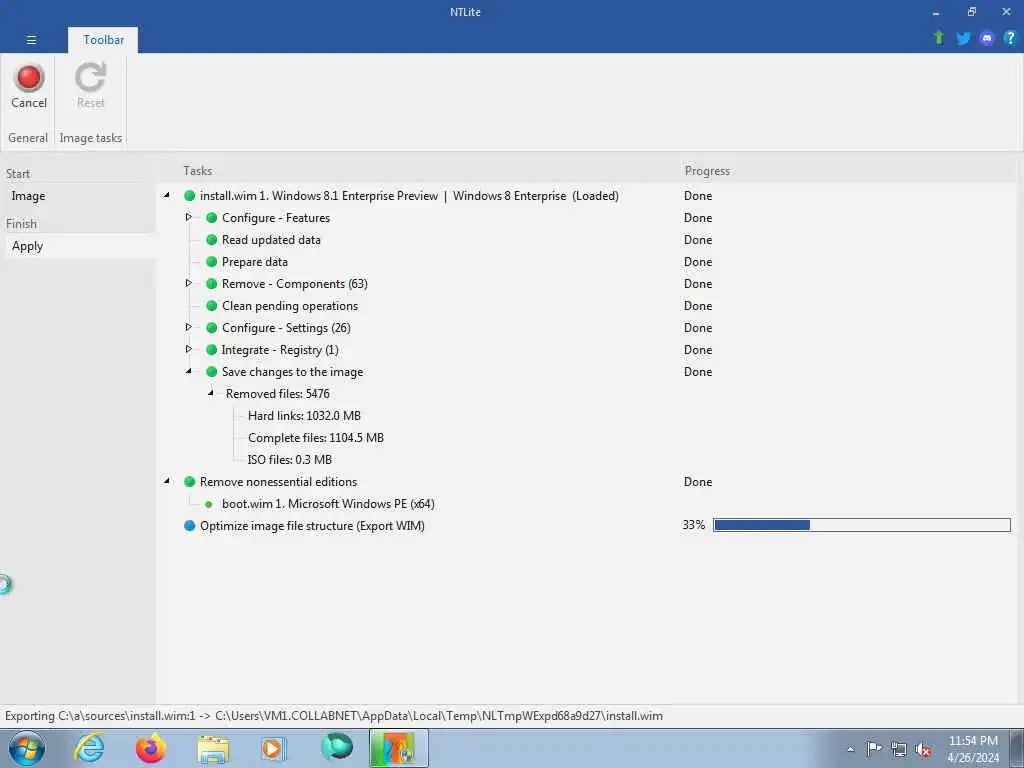The height and width of the screenshot is (768, 1024).
Task: Select boot.wim 1. Microsoft Windows PE row
Action: click(x=328, y=504)
